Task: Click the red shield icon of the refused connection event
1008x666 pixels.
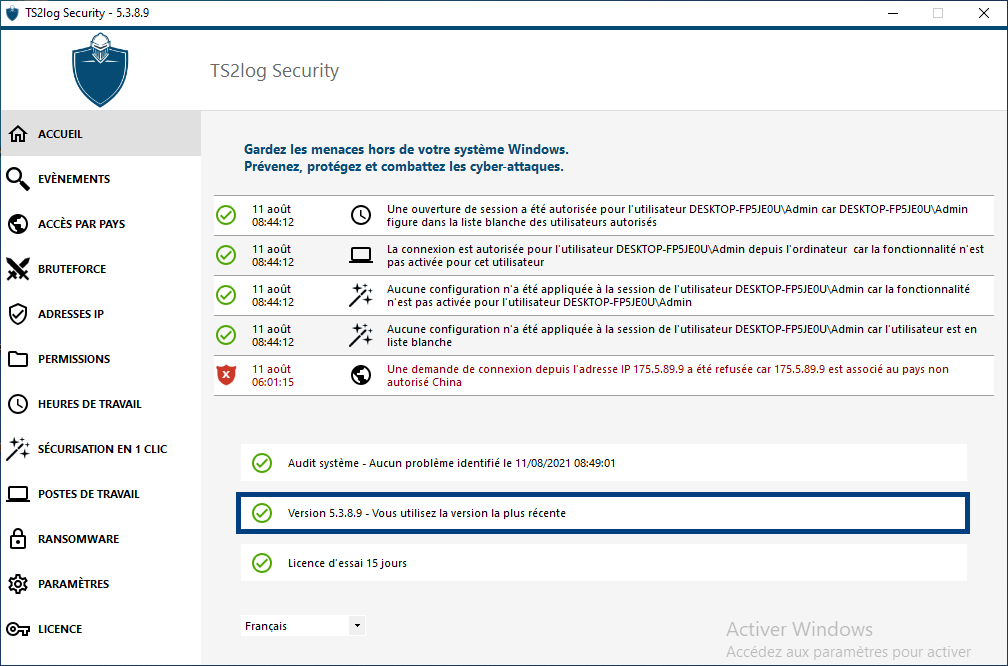Action: (x=226, y=375)
